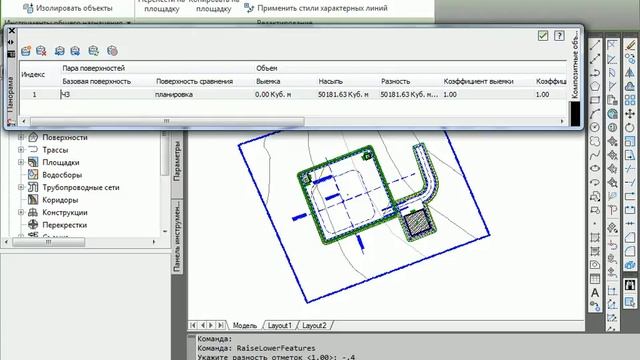Delete volume entry icon with red X

[41, 51]
